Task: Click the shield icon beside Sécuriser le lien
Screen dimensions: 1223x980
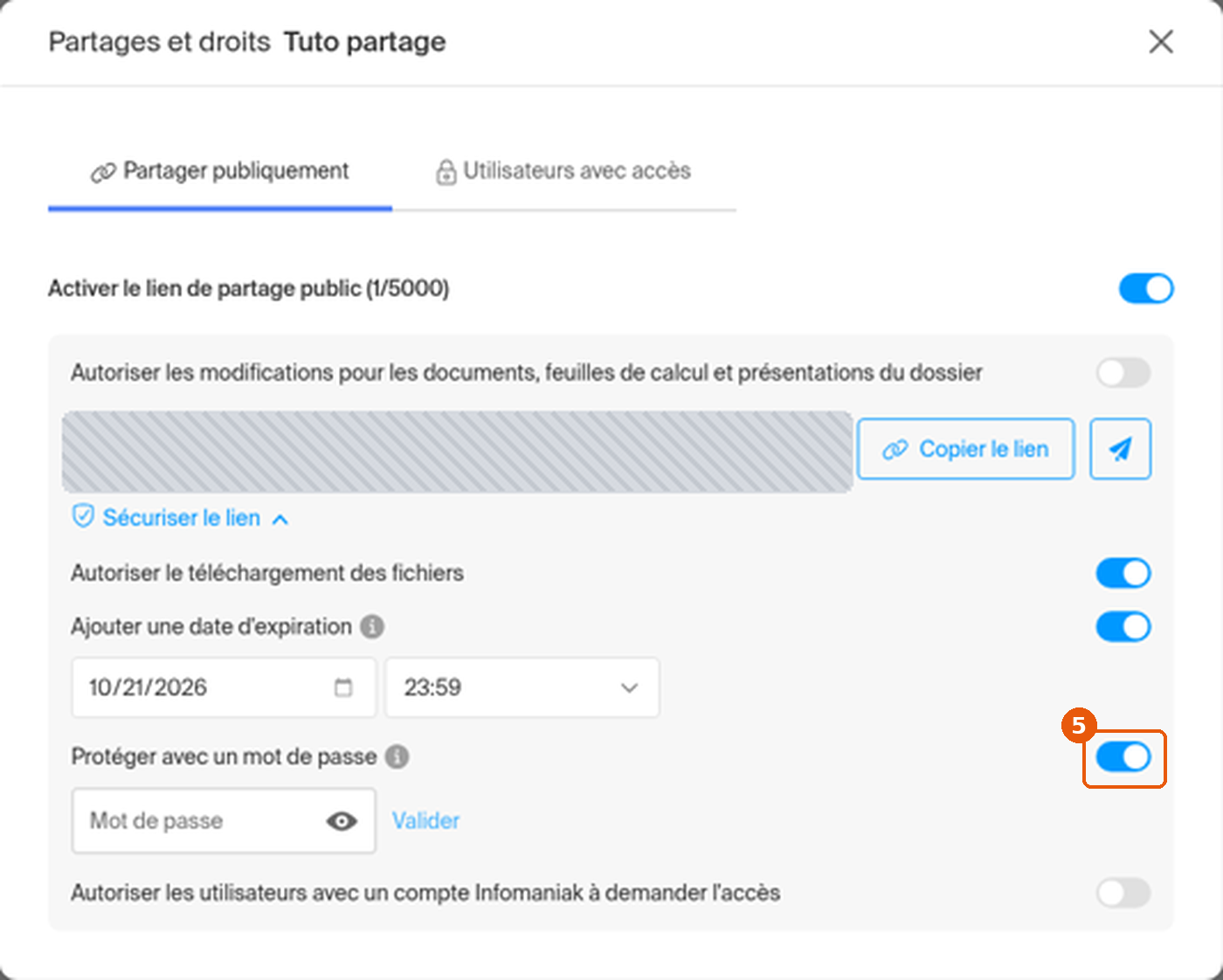Action: [x=83, y=517]
